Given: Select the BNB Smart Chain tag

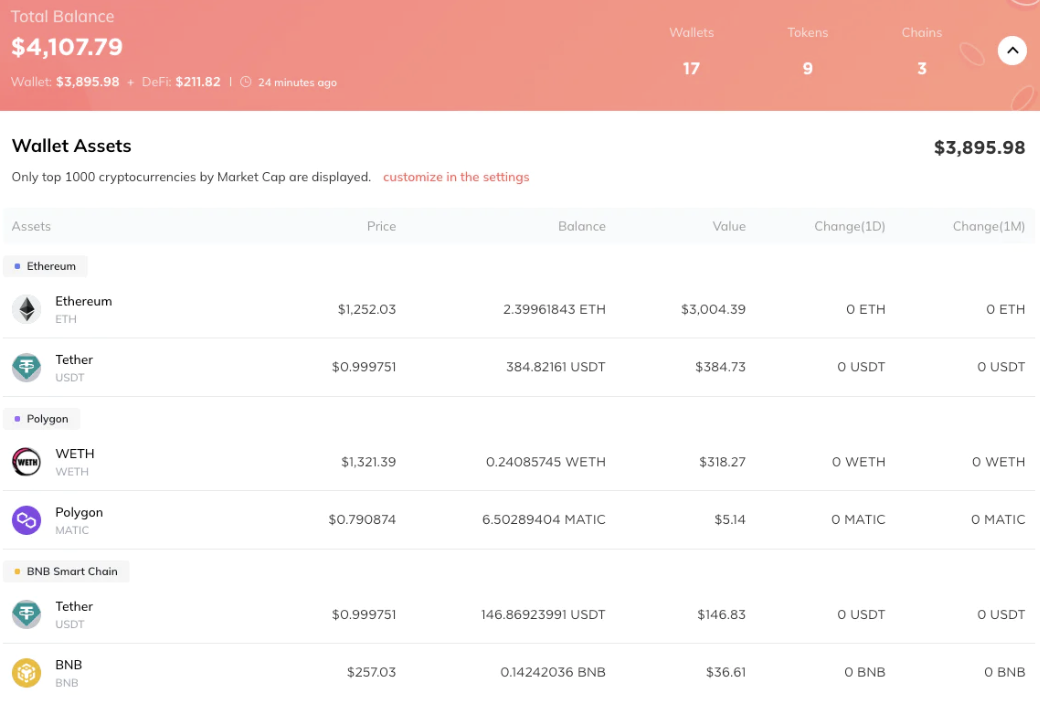Looking at the screenshot, I should pos(66,571).
